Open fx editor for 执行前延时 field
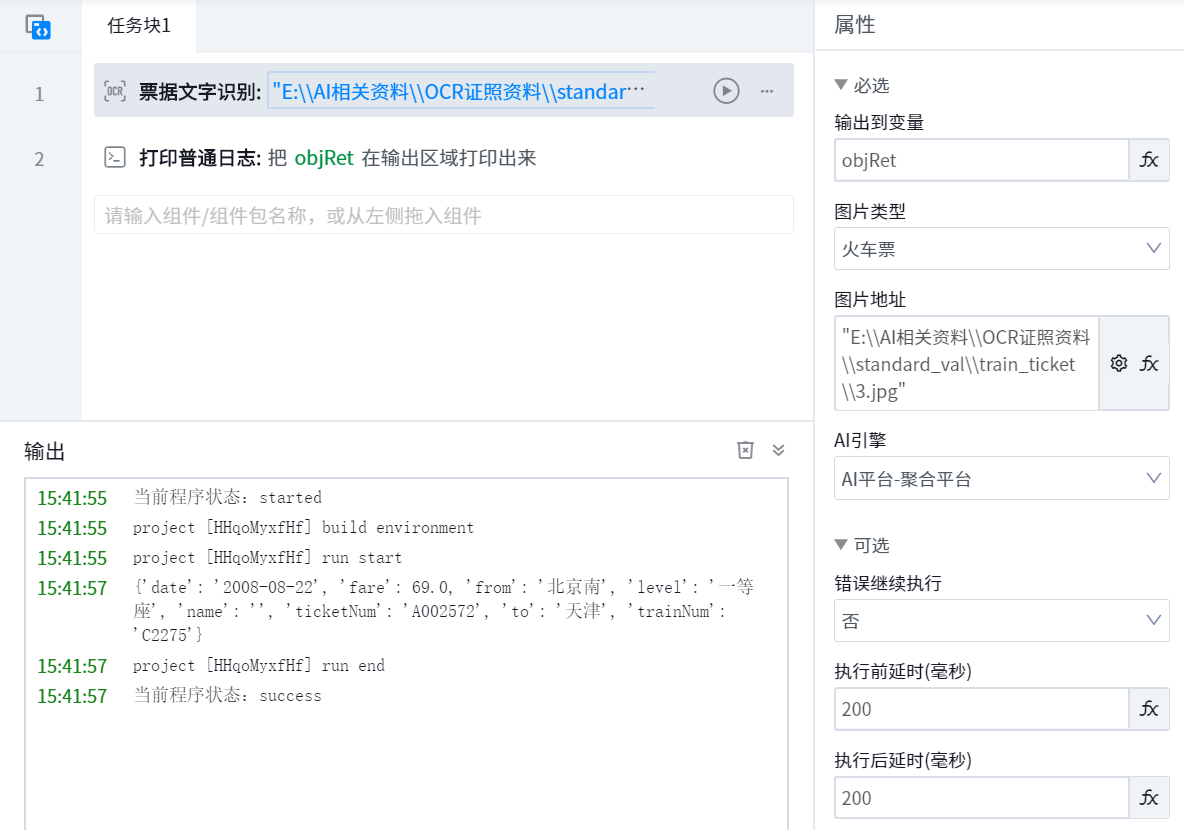Viewport: 1184px width, 830px height. coord(1149,709)
